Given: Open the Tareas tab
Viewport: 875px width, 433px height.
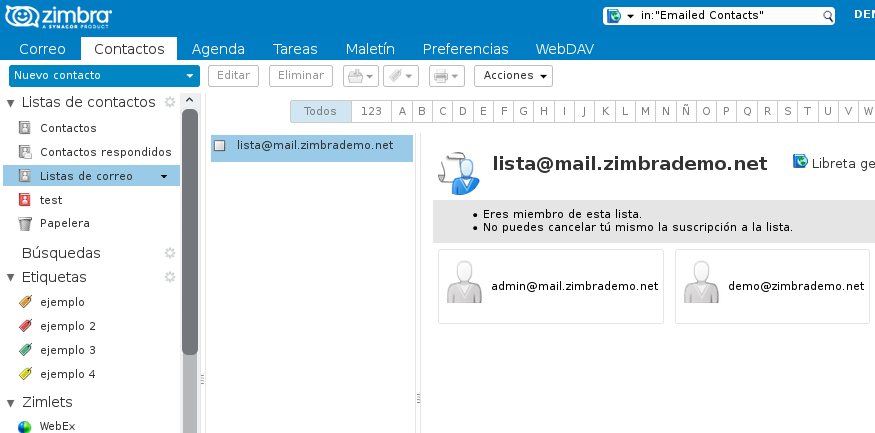Looking at the screenshot, I should click(x=295, y=49).
